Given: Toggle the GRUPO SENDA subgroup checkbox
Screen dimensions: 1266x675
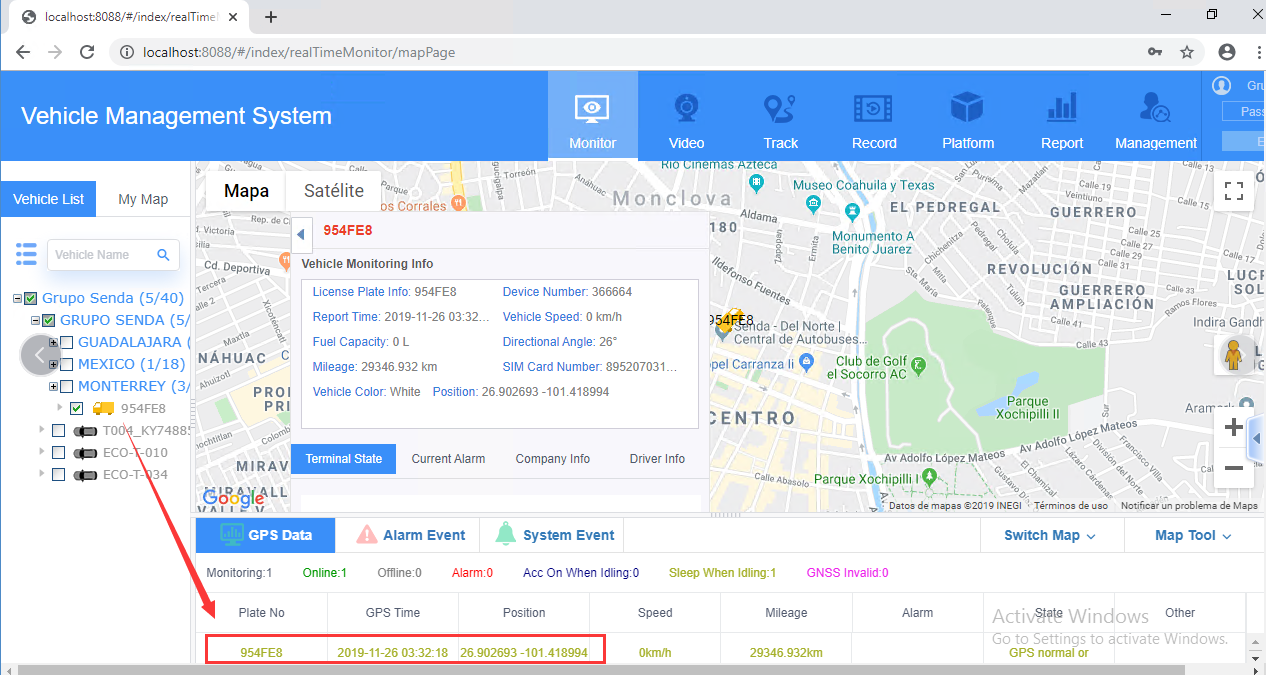Looking at the screenshot, I should [49, 320].
